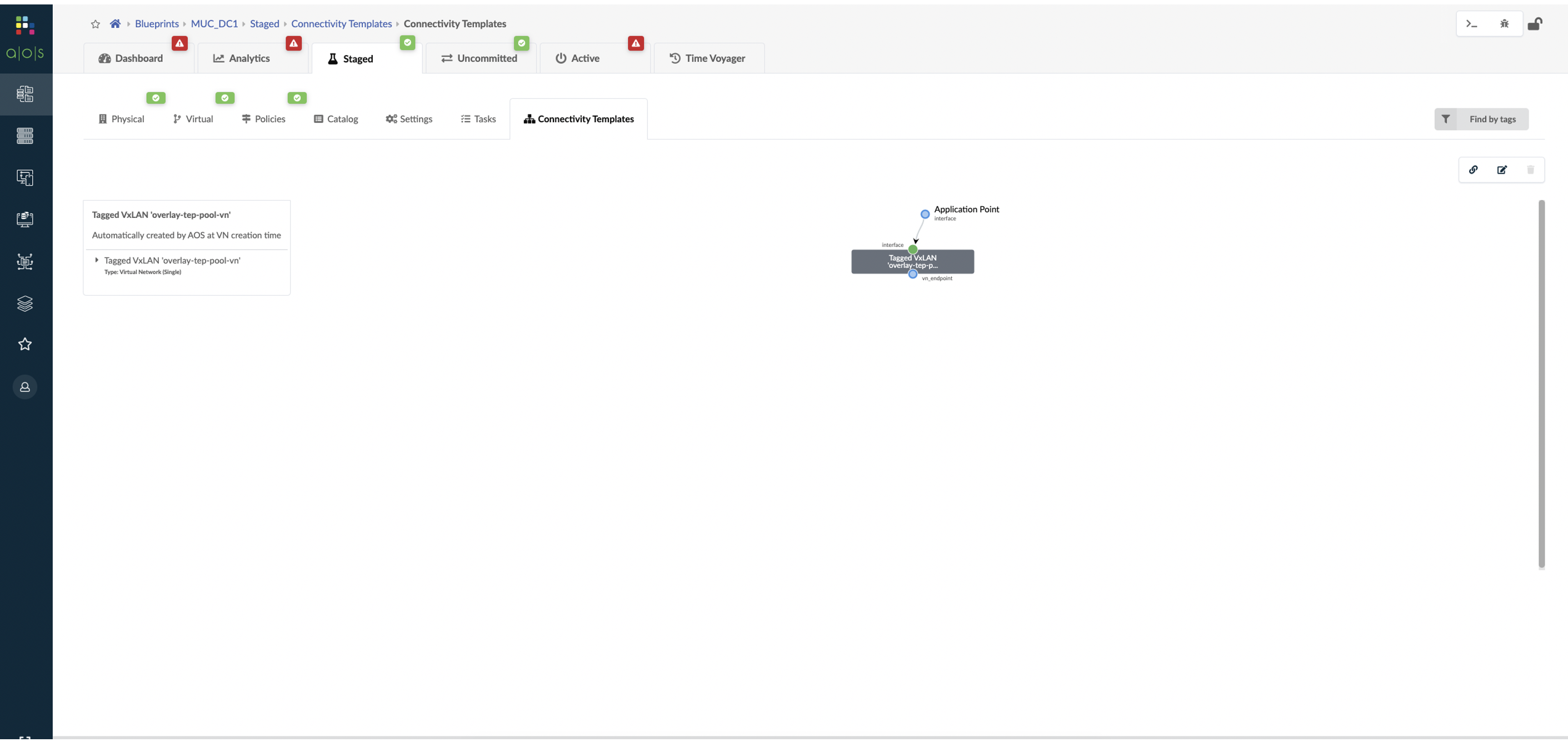The image size is (1568, 747).
Task: Click the Application Point circle node
Action: [925, 215]
